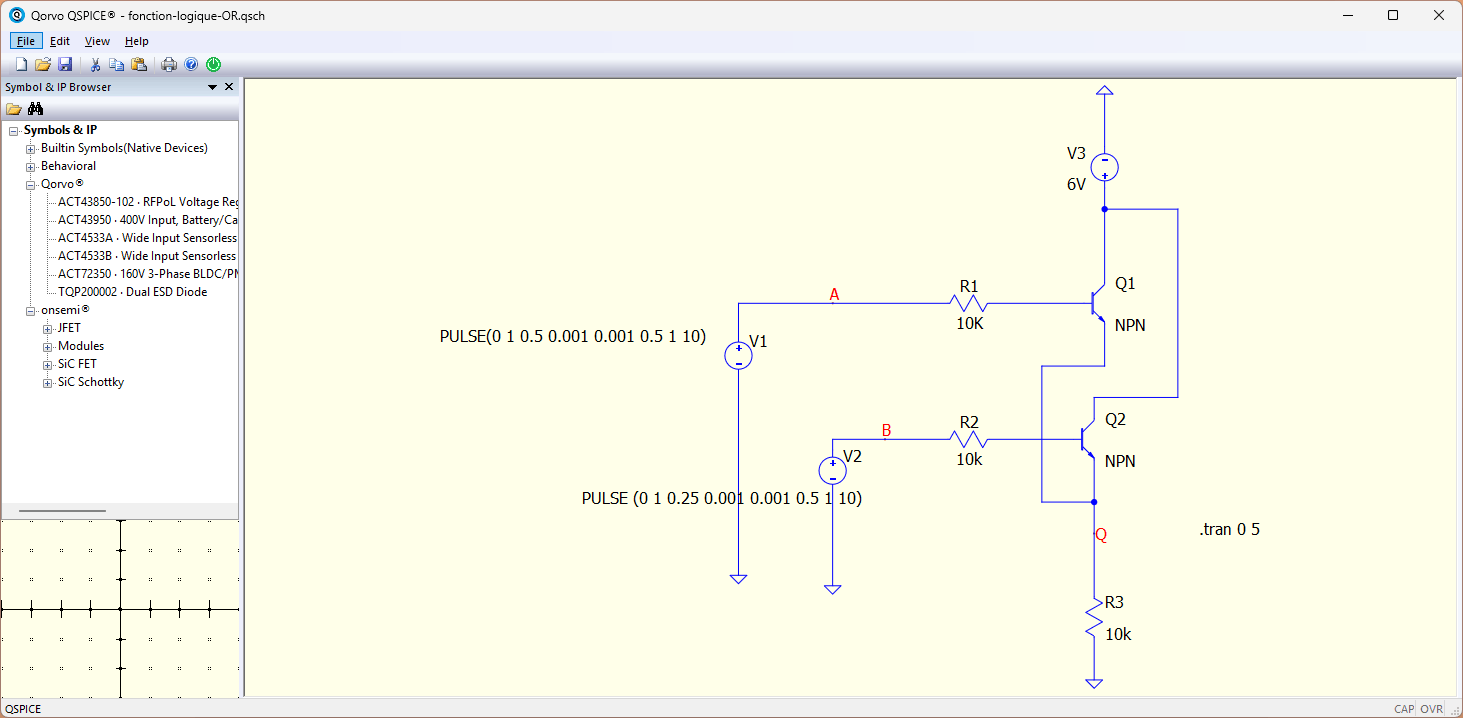Open the Edit menu
The height and width of the screenshot is (718, 1463).
[x=60, y=41]
